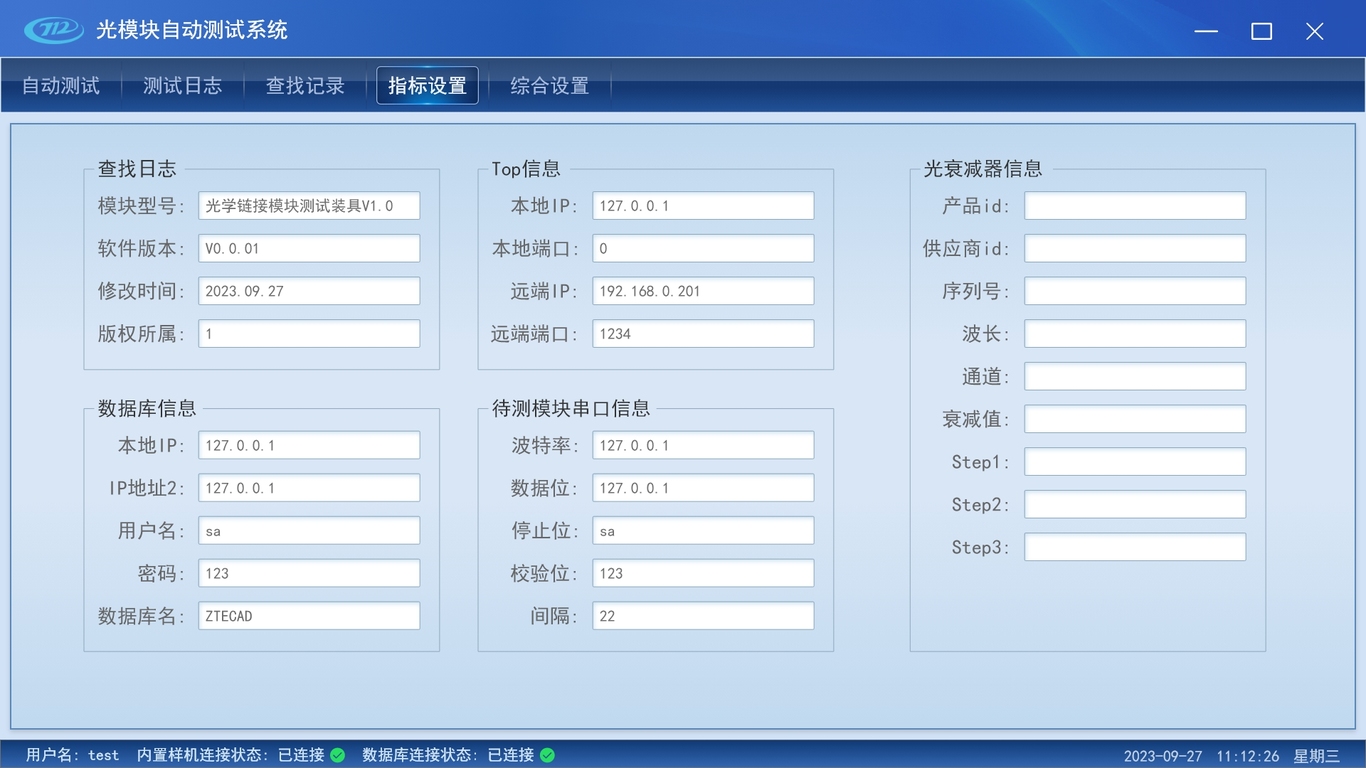This screenshot has height=768, width=1366.
Task: Select the 指标设置 tab
Action: 428,86
